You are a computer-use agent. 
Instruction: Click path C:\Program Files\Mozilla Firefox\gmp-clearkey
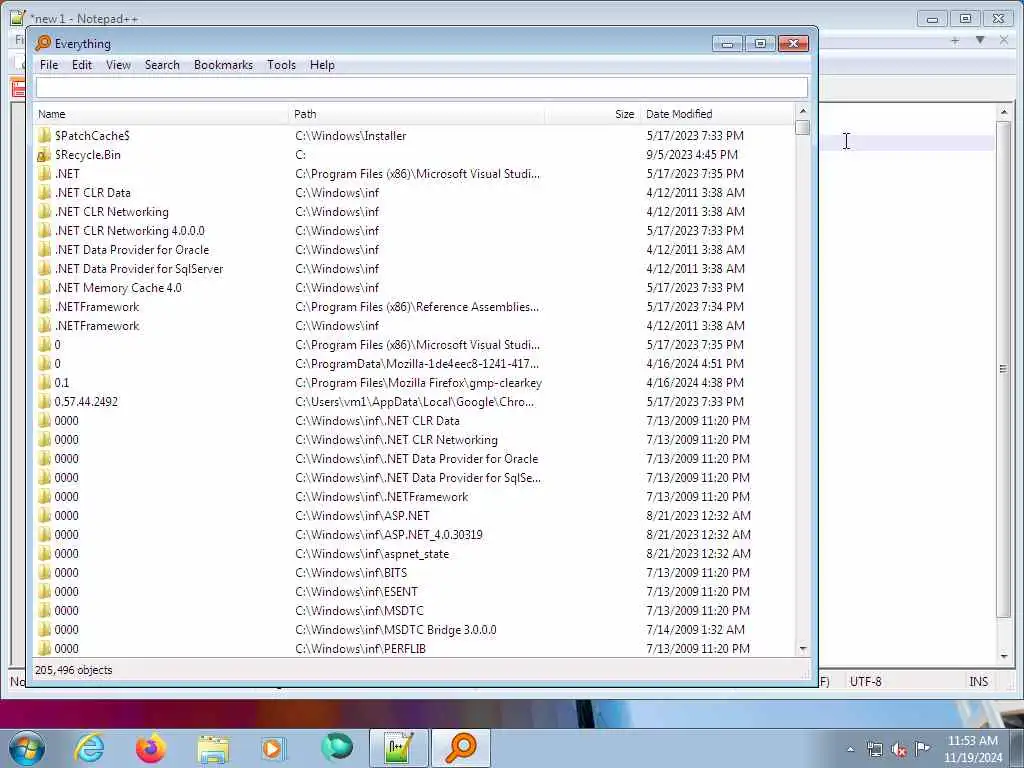(419, 383)
